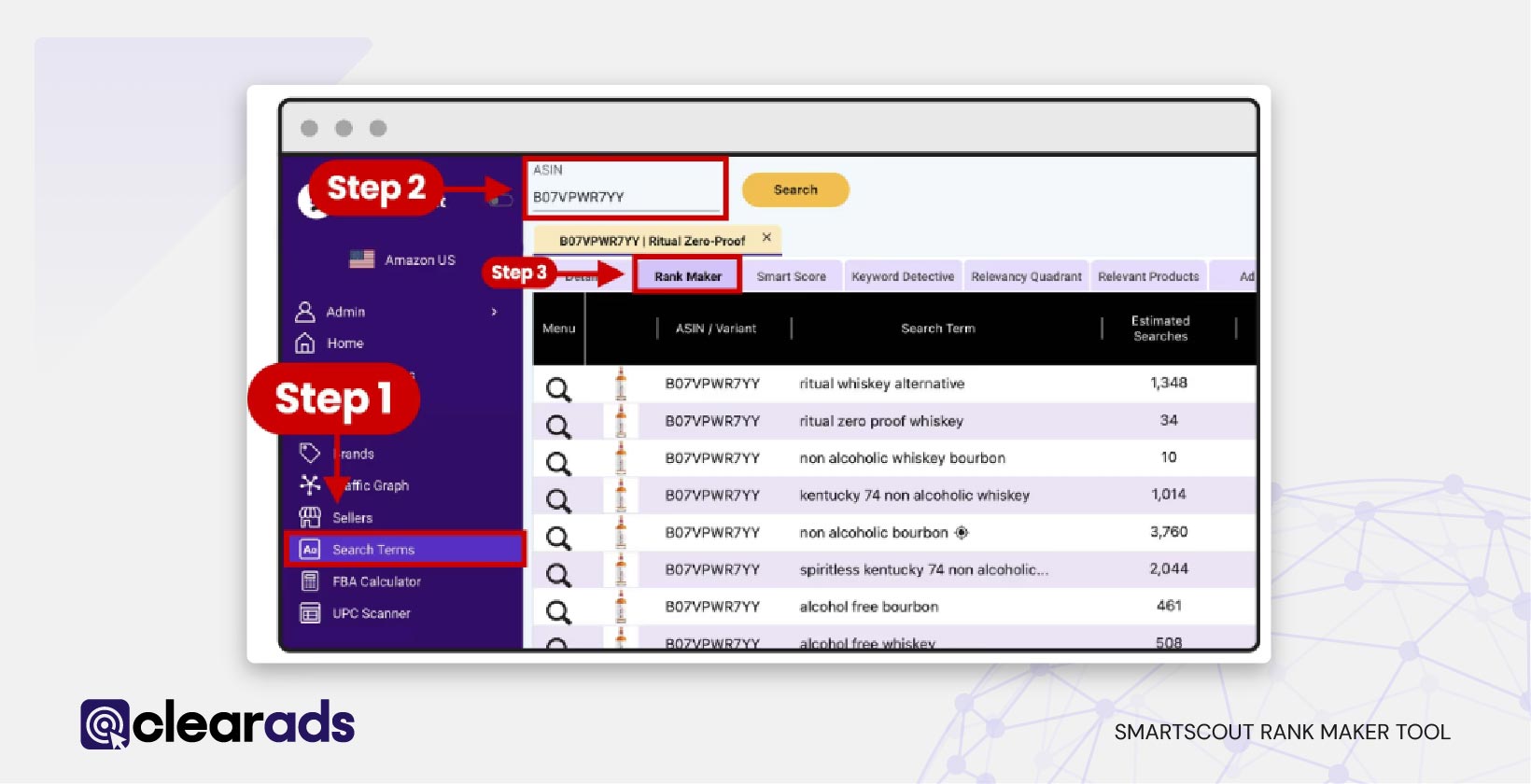Open the Keyword Detective tab
The height and width of the screenshot is (784, 1531).
coord(902,276)
